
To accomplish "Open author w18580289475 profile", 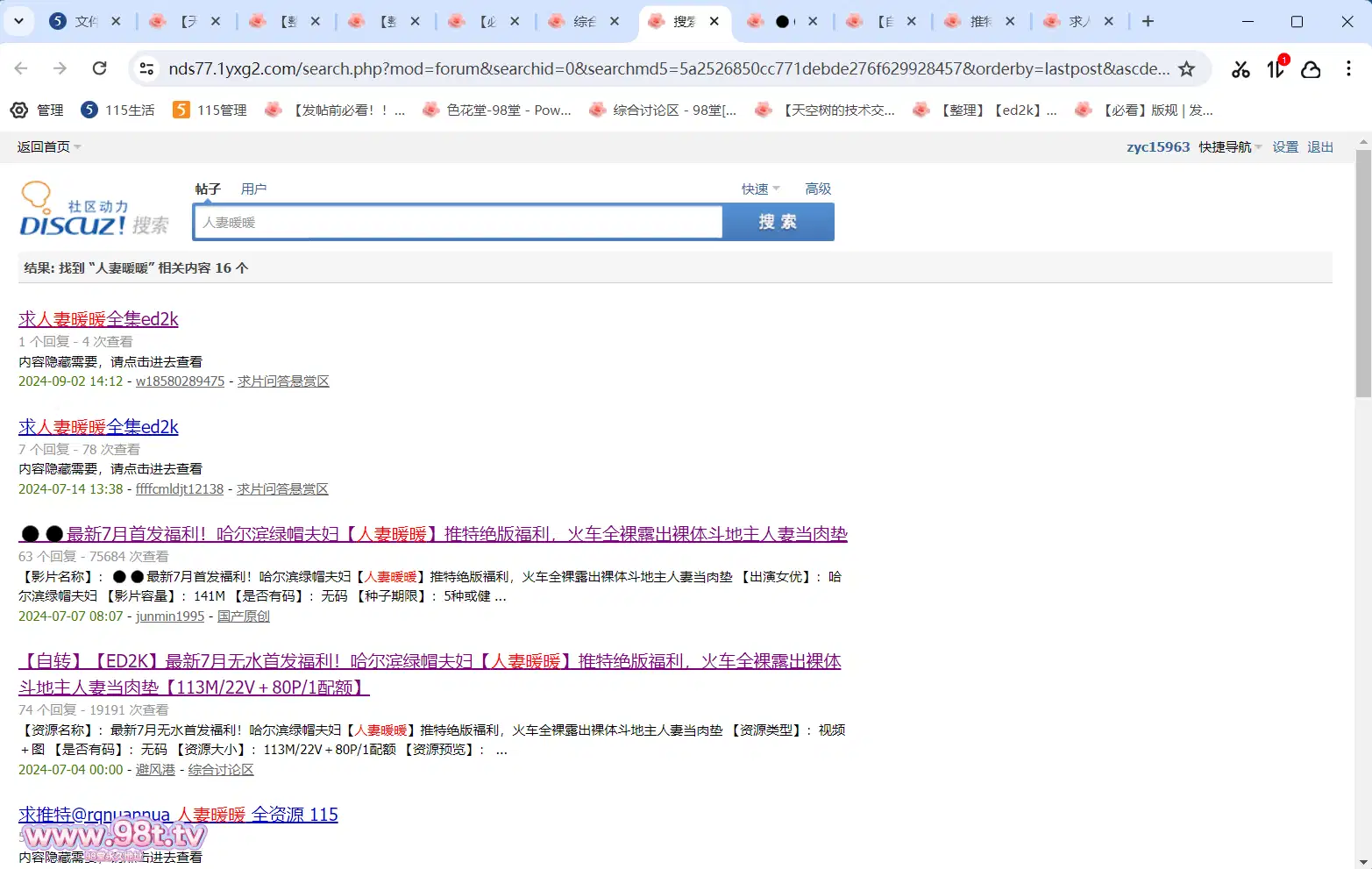I will (x=180, y=381).
